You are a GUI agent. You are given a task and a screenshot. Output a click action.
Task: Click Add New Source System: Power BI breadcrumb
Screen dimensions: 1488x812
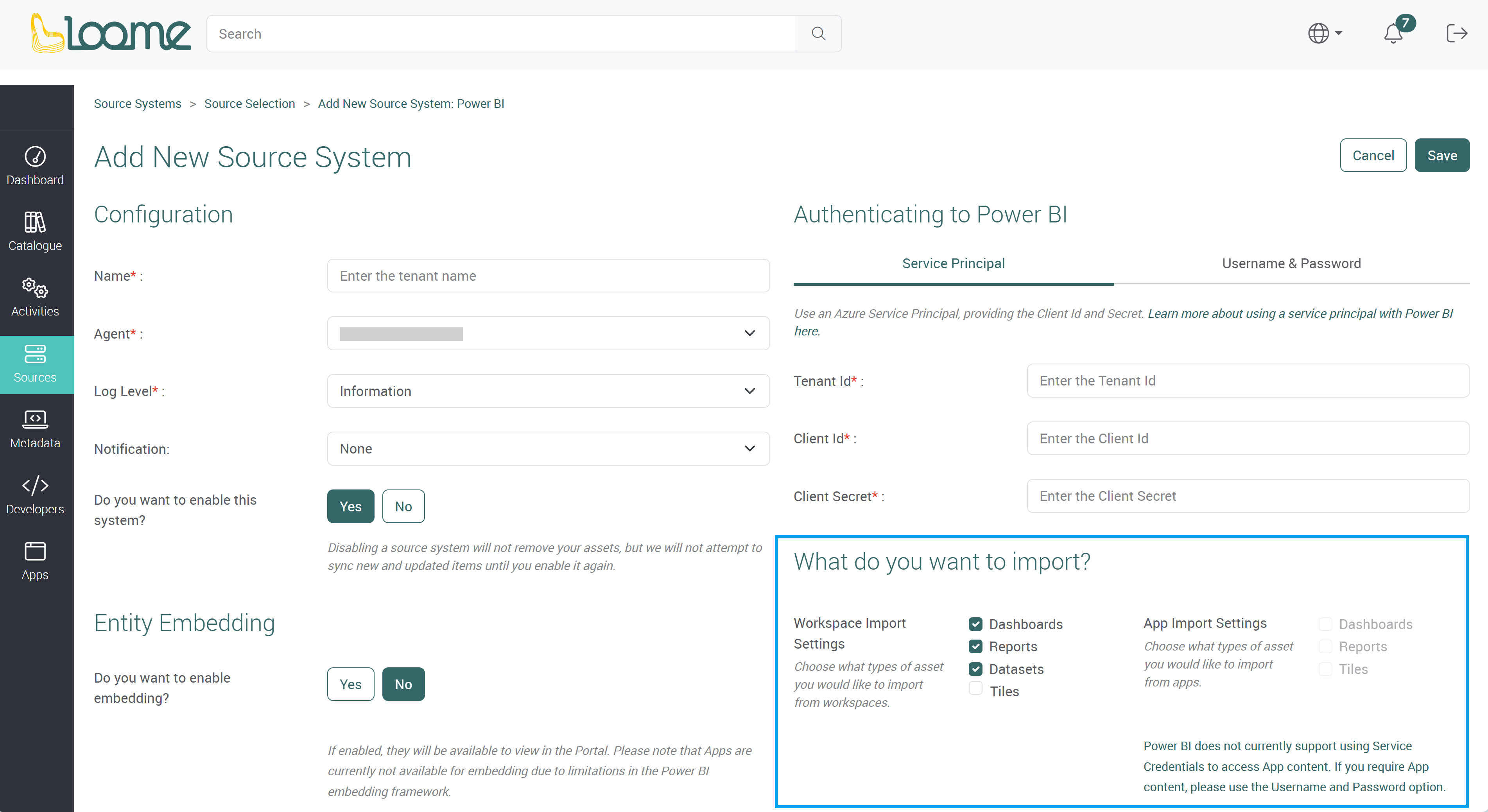pyautogui.click(x=411, y=104)
